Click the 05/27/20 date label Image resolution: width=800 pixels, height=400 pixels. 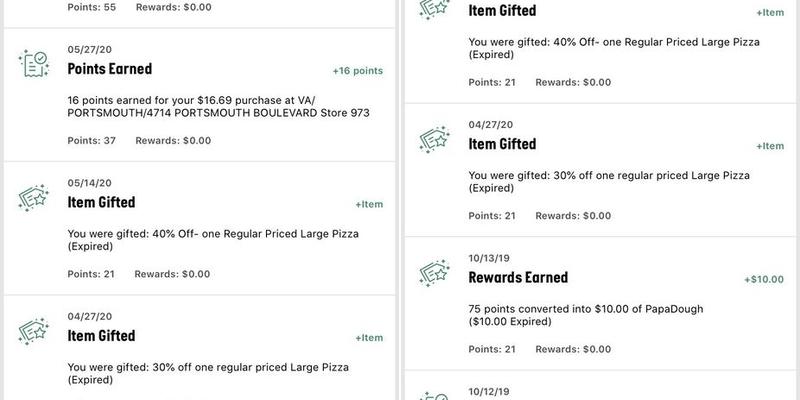(88, 49)
